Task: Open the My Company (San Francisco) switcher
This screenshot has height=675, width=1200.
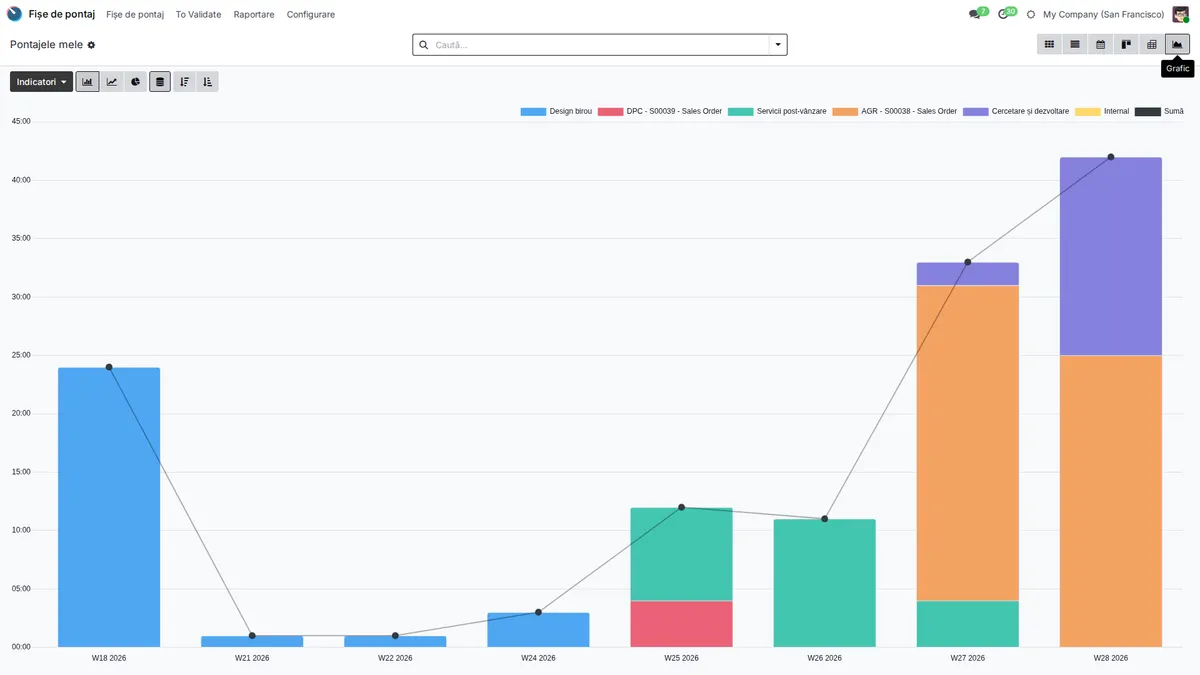Action: [1103, 15]
